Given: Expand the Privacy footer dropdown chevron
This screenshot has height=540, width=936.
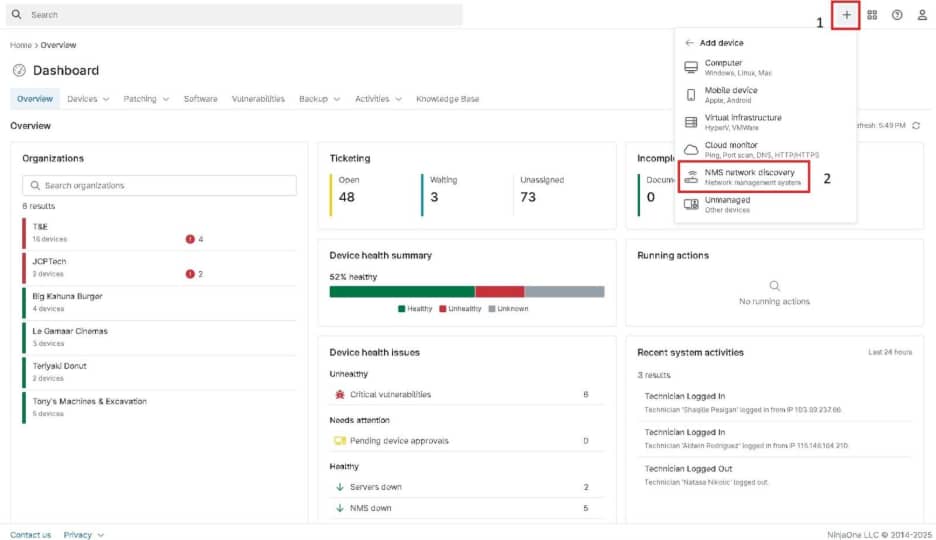Looking at the screenshot, I should point(100,535).
